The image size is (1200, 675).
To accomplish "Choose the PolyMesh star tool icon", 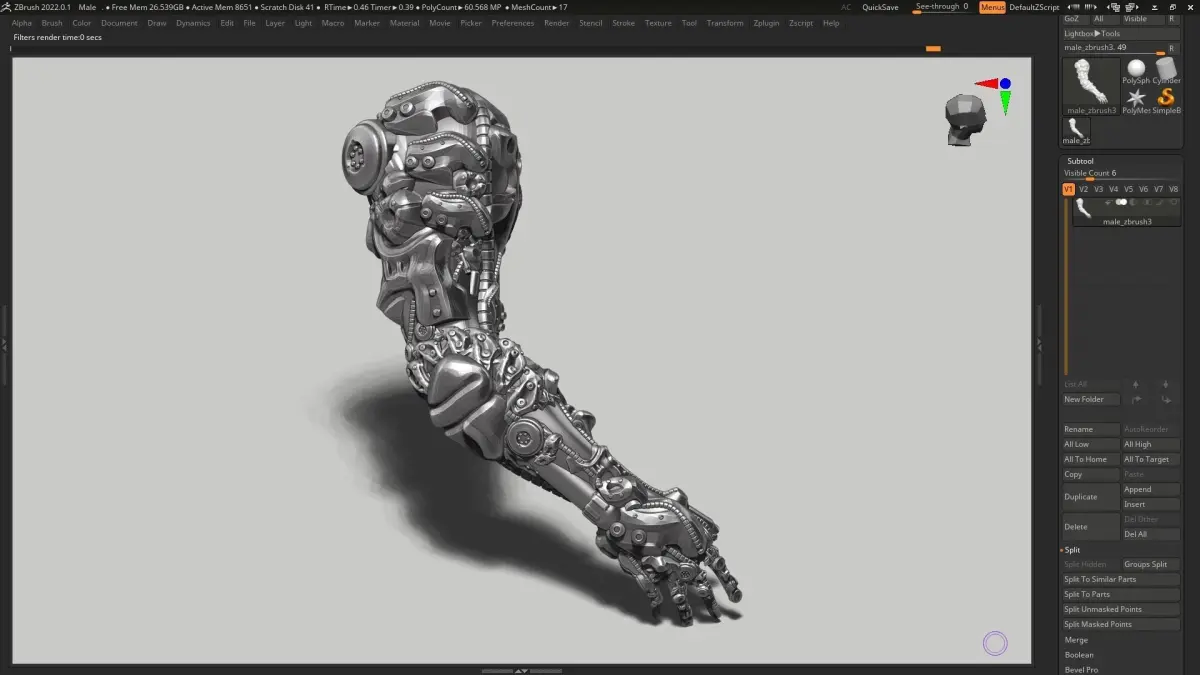I will 1136,100.
